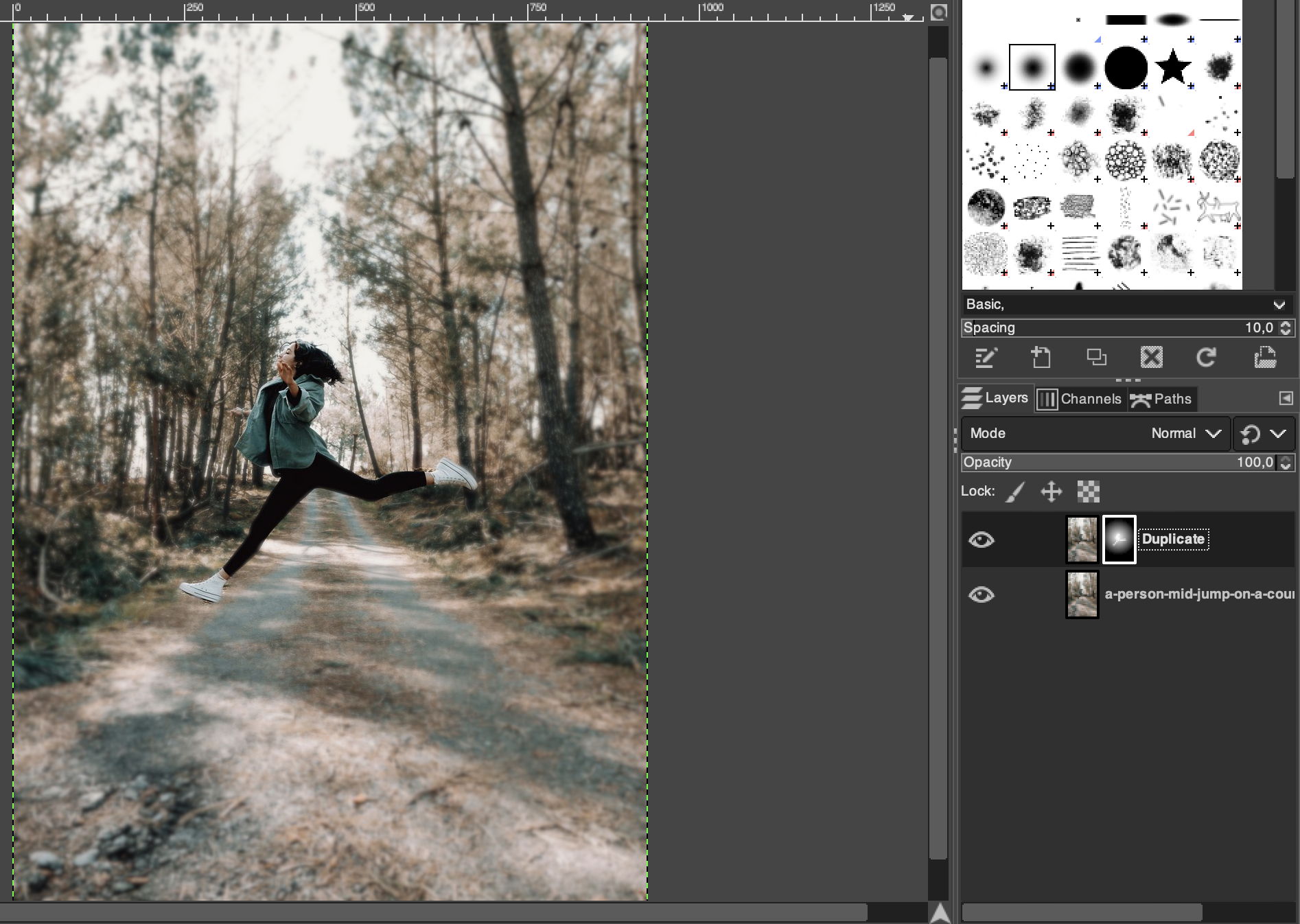Switch to the Channels tab

tap(1080, 399)
